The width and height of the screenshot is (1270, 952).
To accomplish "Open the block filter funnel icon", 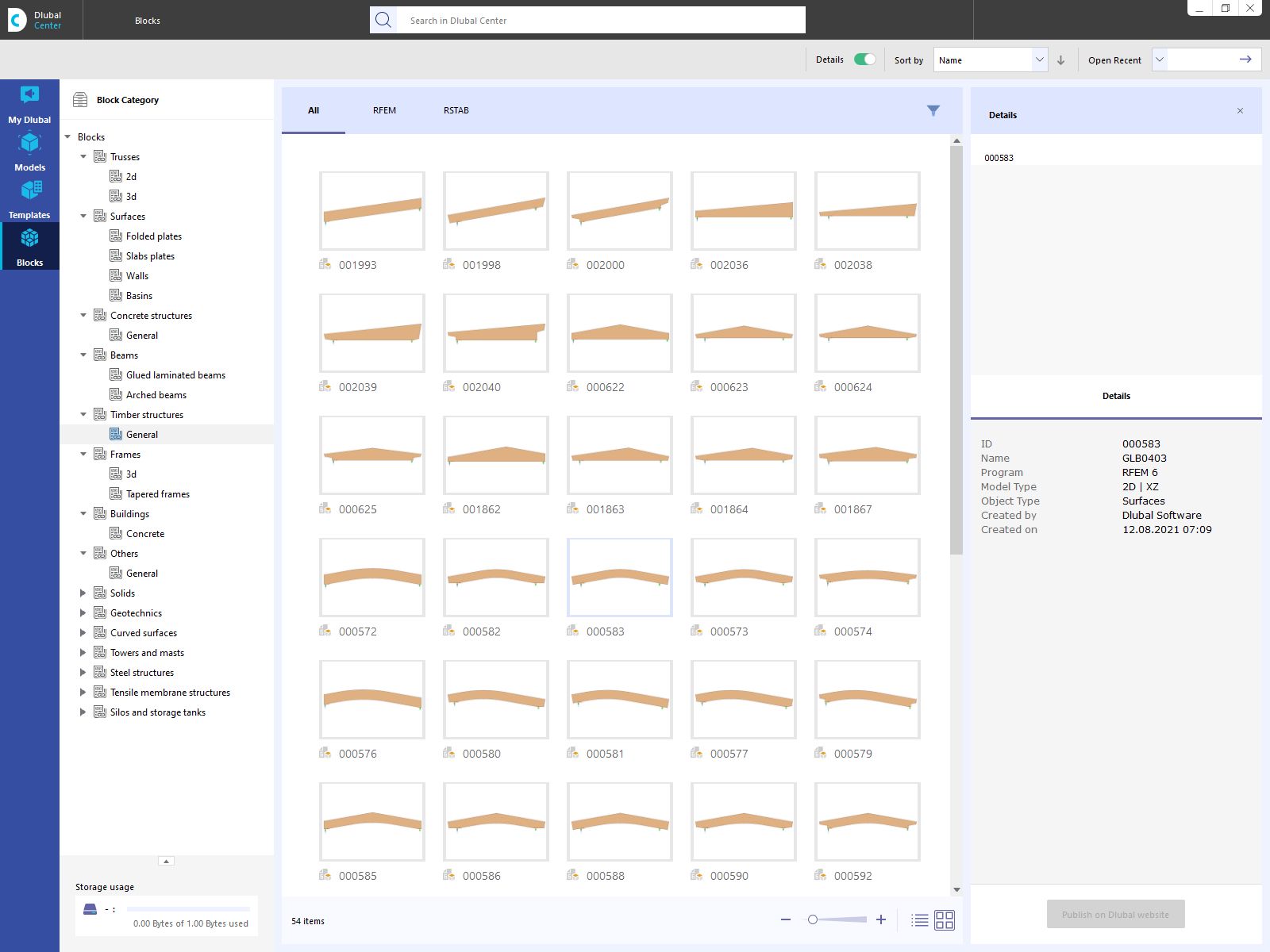I will pyautogui.click(x=933, y=110).
